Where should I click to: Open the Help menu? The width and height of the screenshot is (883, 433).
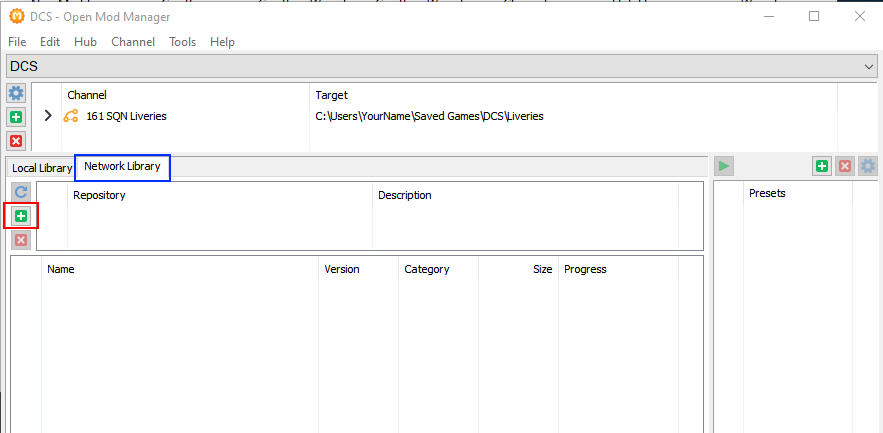pos(222,42)
